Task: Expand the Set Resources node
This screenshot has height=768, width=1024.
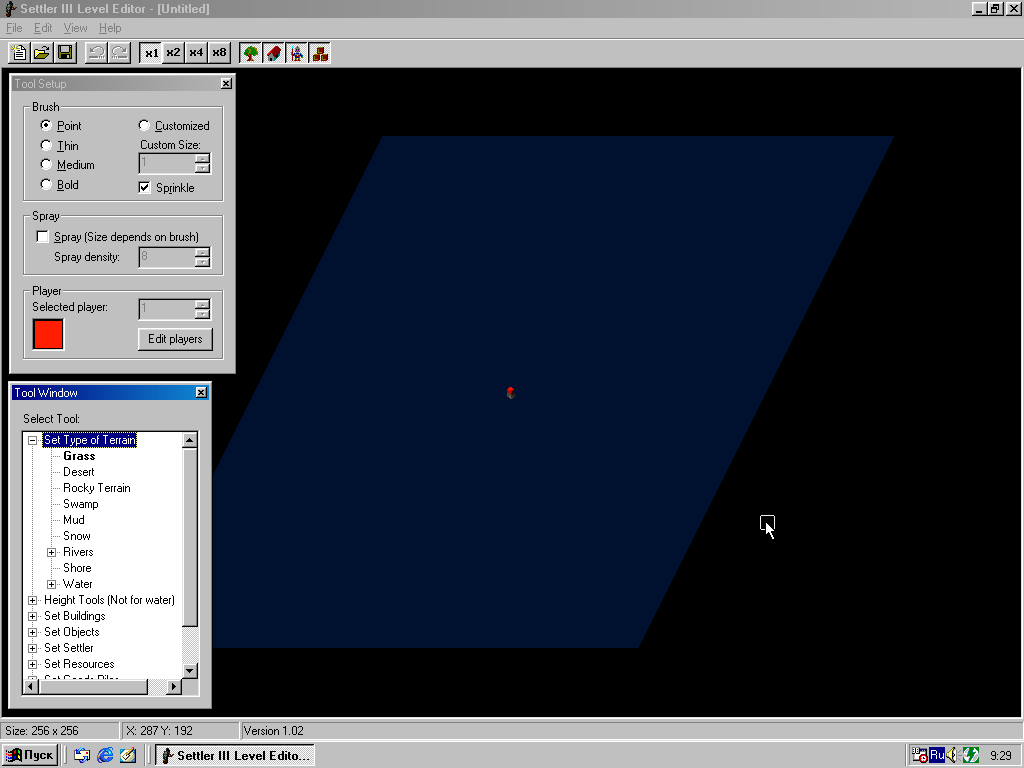Action: click(32, 664)
